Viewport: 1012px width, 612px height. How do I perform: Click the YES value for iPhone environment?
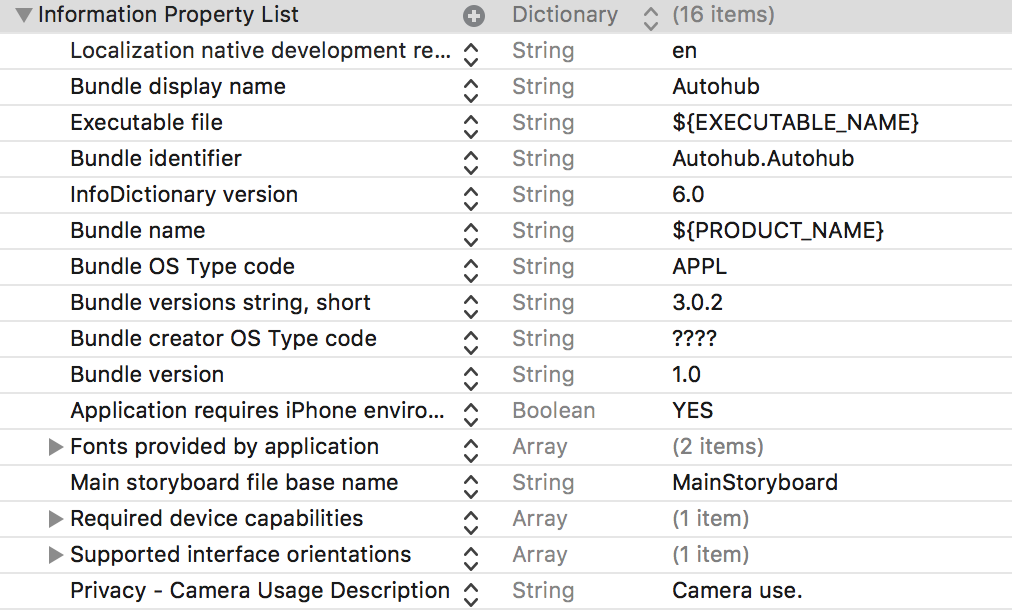693,411
